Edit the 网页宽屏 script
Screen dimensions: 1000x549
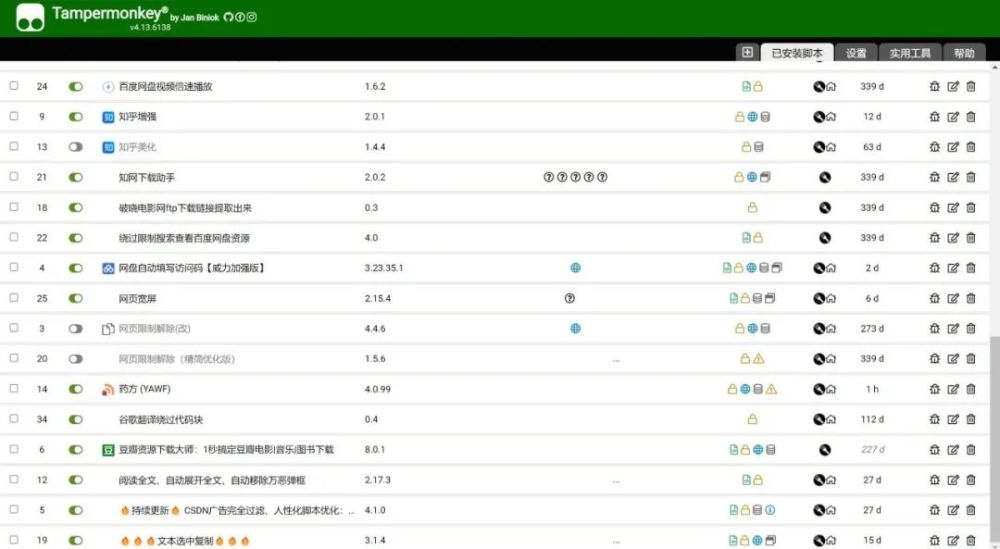click(x=953, y=298)
